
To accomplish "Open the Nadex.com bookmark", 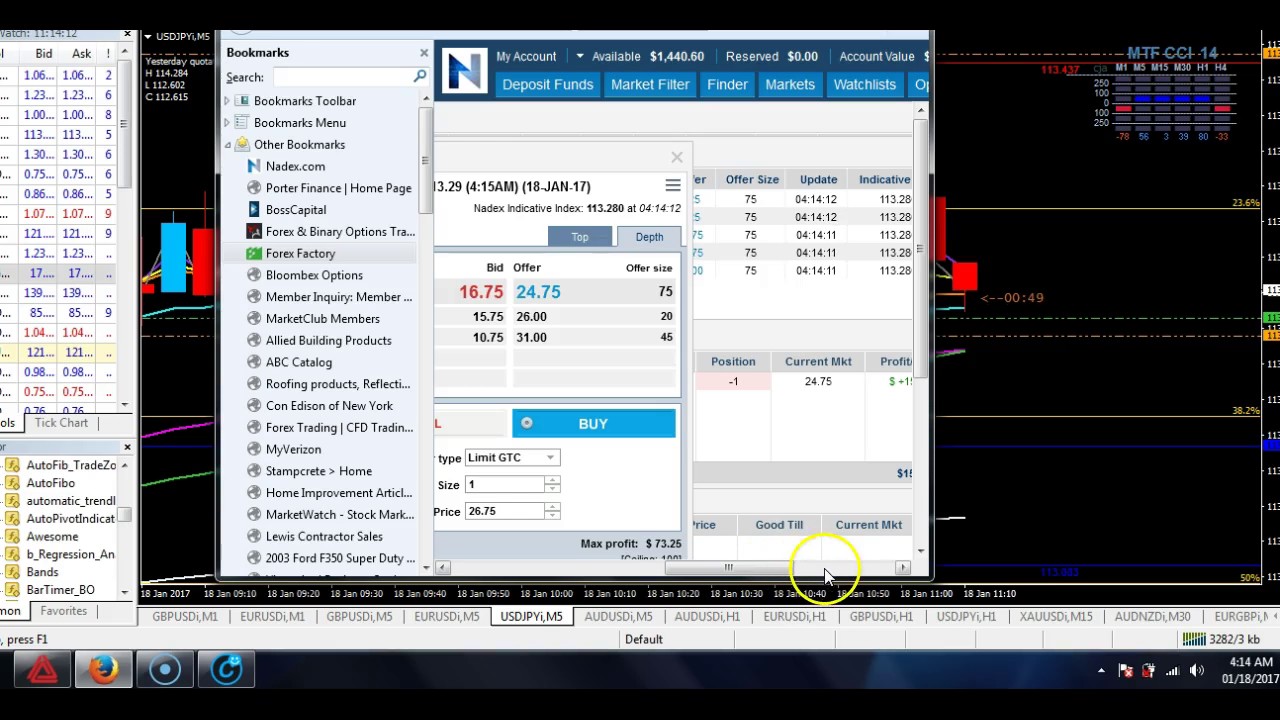I will tap(295, 166).
